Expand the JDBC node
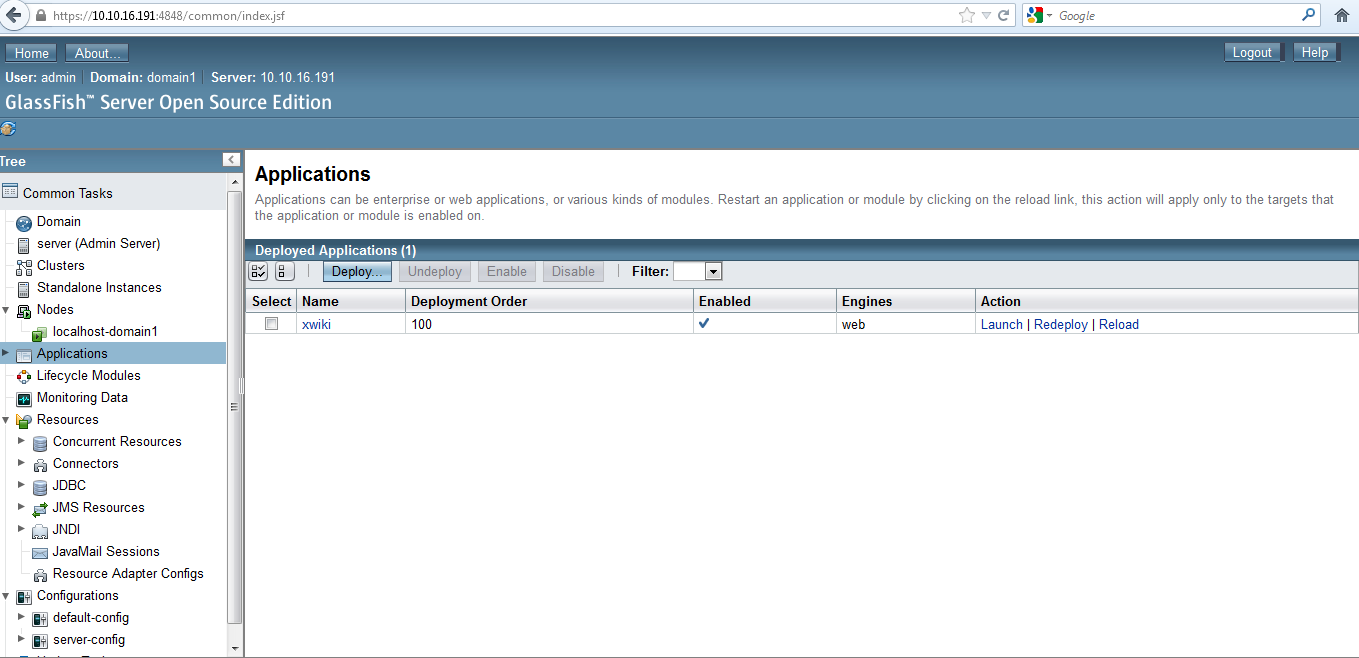Image resolution: width=1359 pixels, height=658 pixels. pos(22,485)
